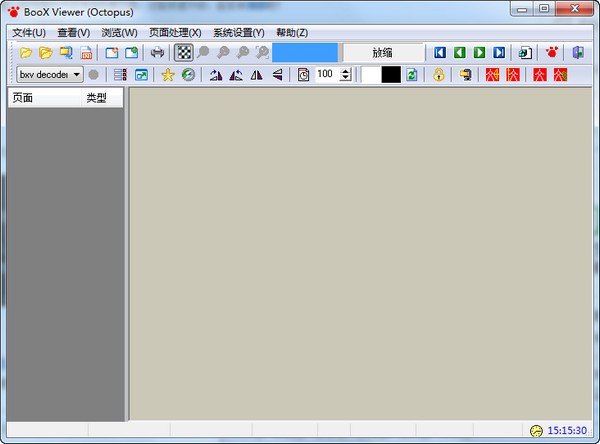The image size is (600, 444).
Task: Click the printer icon
Action: pos(157,52)
